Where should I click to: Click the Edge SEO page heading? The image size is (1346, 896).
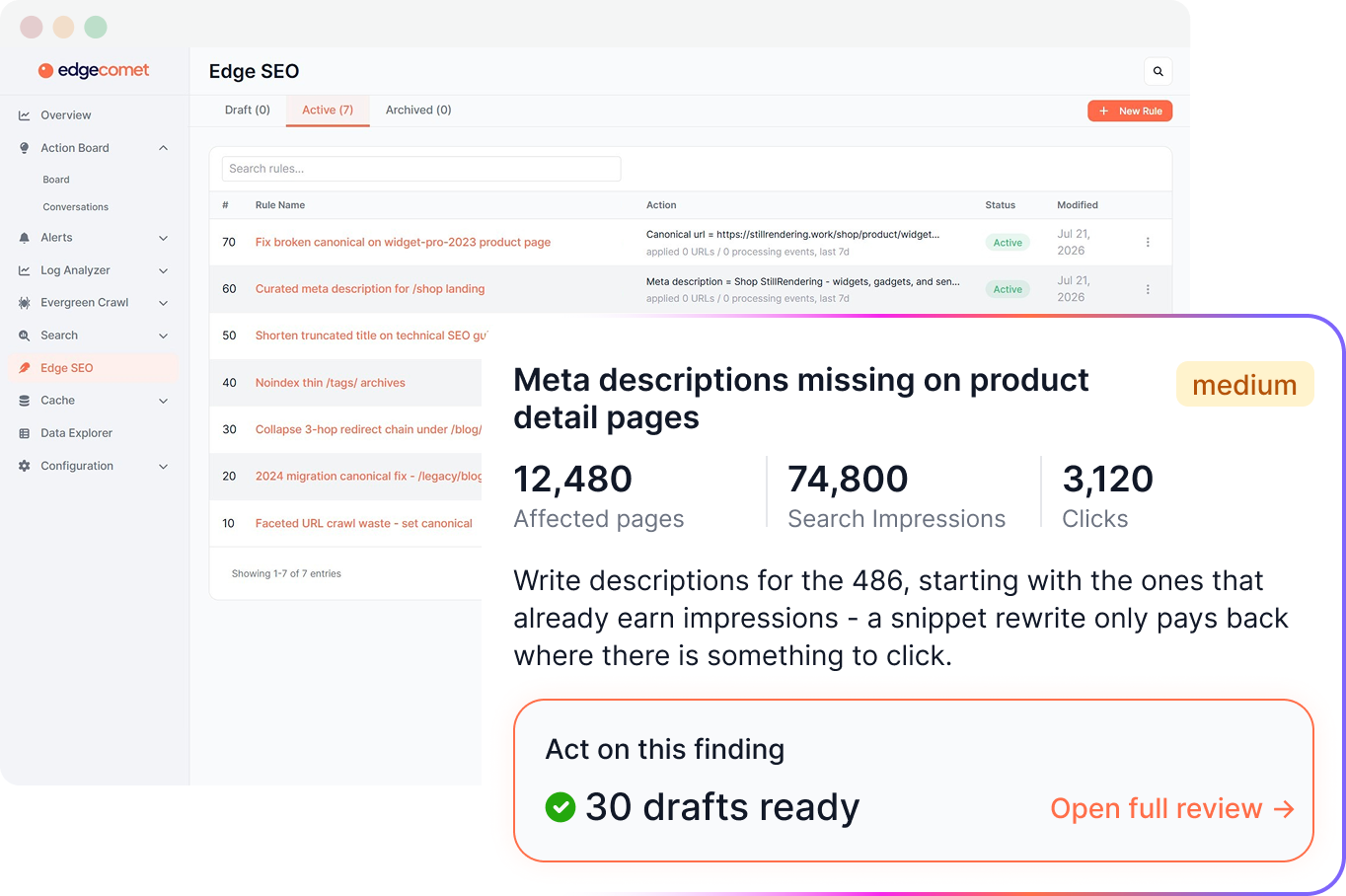click(x=254, y=71)
